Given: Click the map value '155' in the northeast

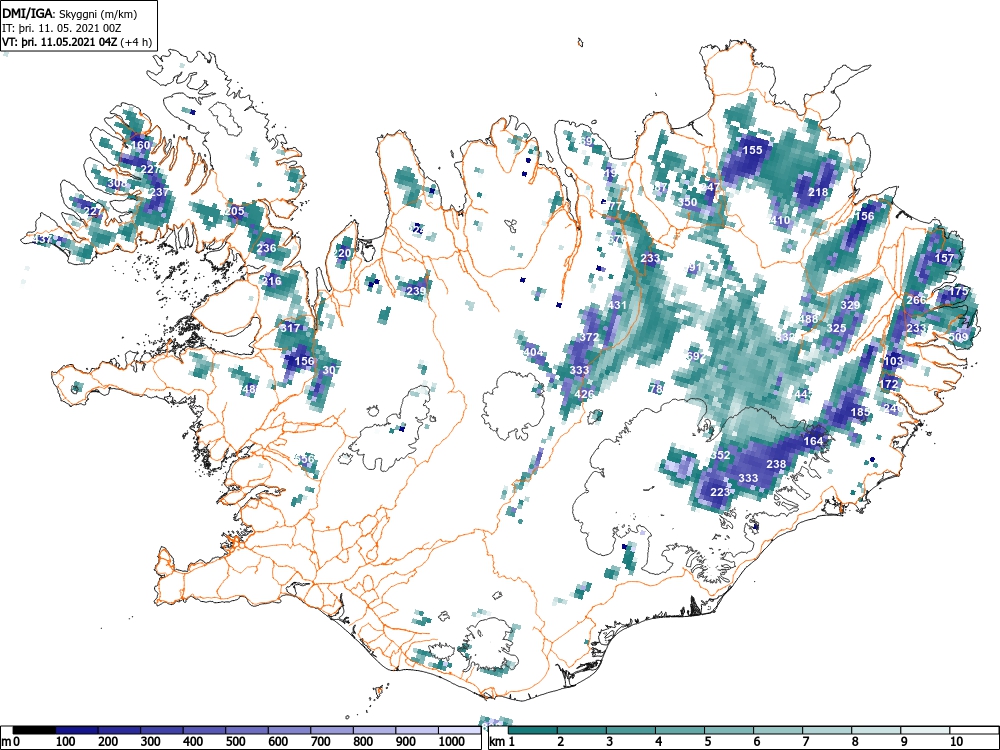Looking at the screenshot, I should (x=753, y=150).
